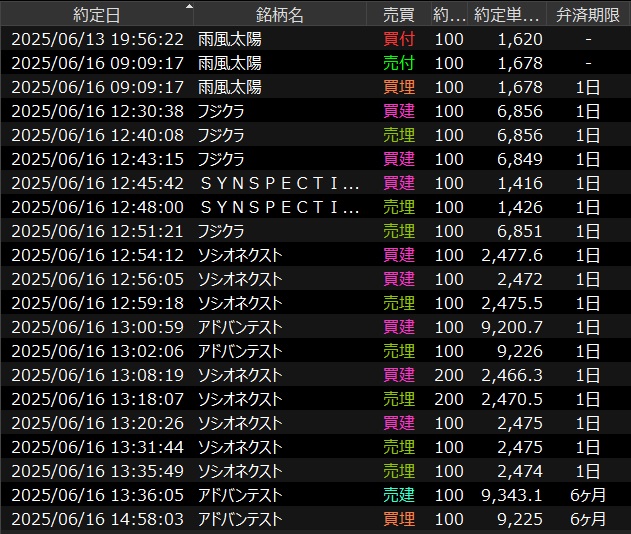Select the 2025/06/16 12:30:38 date cell
The image size is (631, 534).
coord(97,111)
